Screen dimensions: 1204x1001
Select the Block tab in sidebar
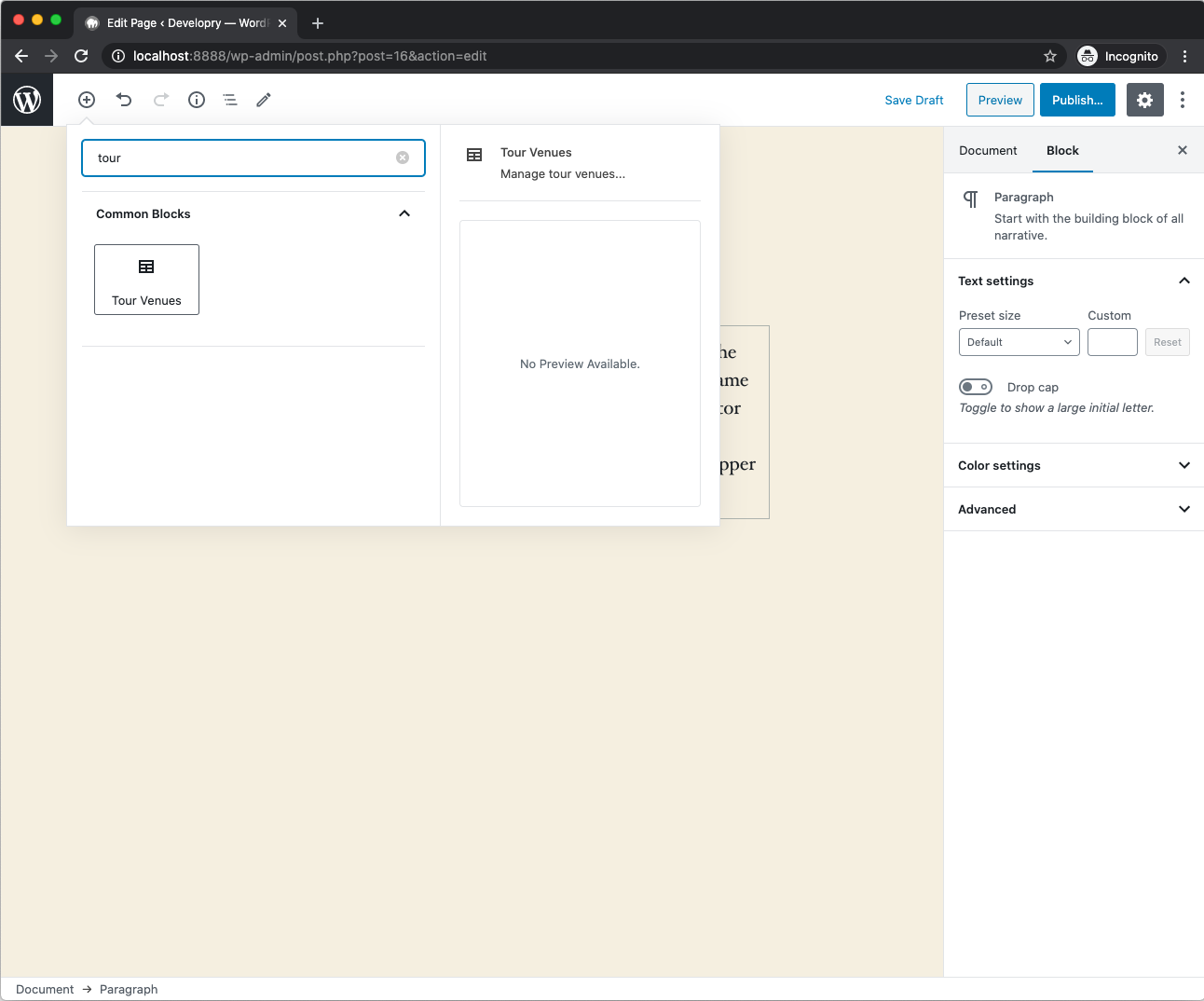pyautogui.click(x=1062, y=150)
